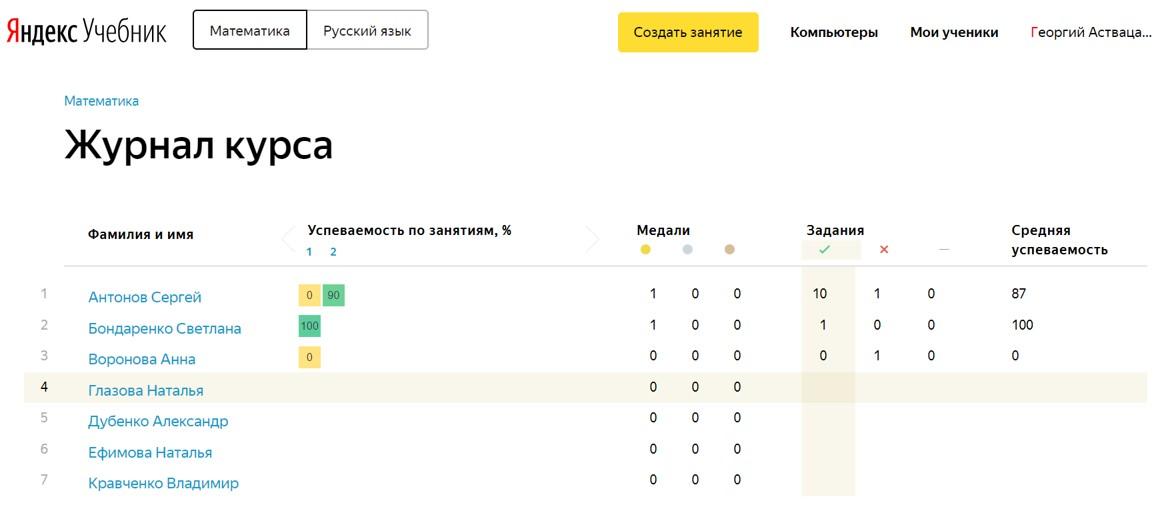Show next lessons with the right chevron
The width and height of the screenshot is (1169, 527).
pyautogui.click(x=592, y=239)
